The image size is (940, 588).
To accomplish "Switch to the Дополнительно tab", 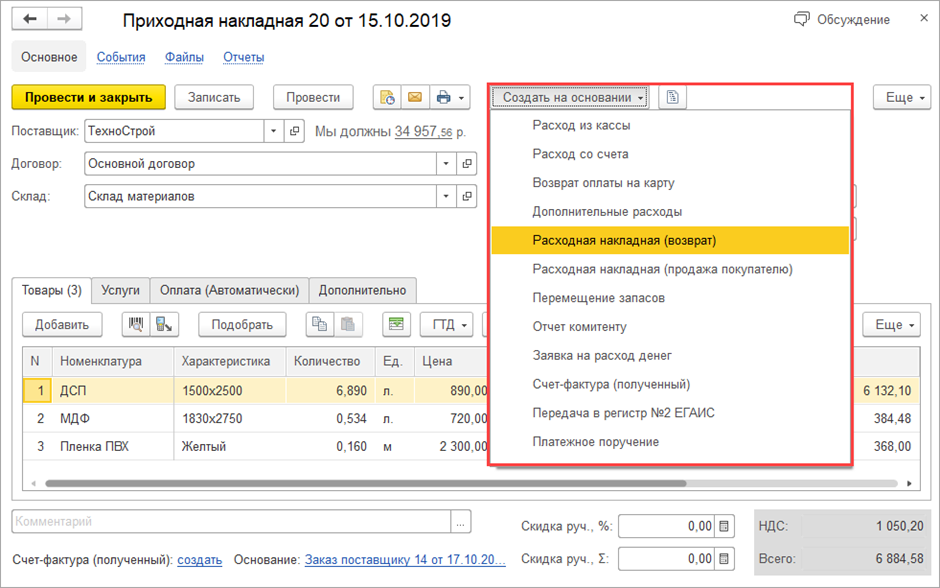I will click(x=363, y=290).
